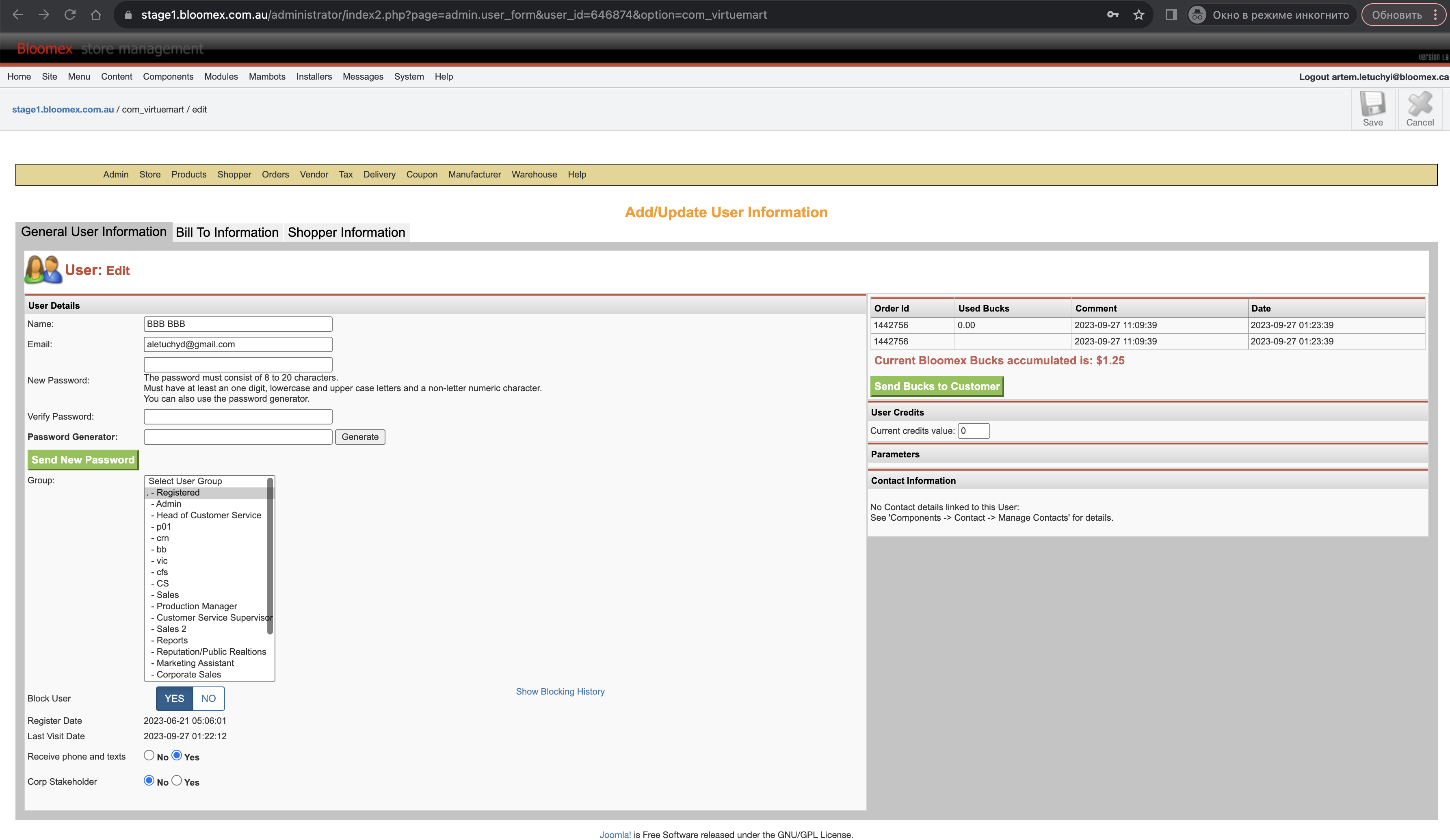
Task: Bookmark page with the star icon
Action: [1138, 15]
